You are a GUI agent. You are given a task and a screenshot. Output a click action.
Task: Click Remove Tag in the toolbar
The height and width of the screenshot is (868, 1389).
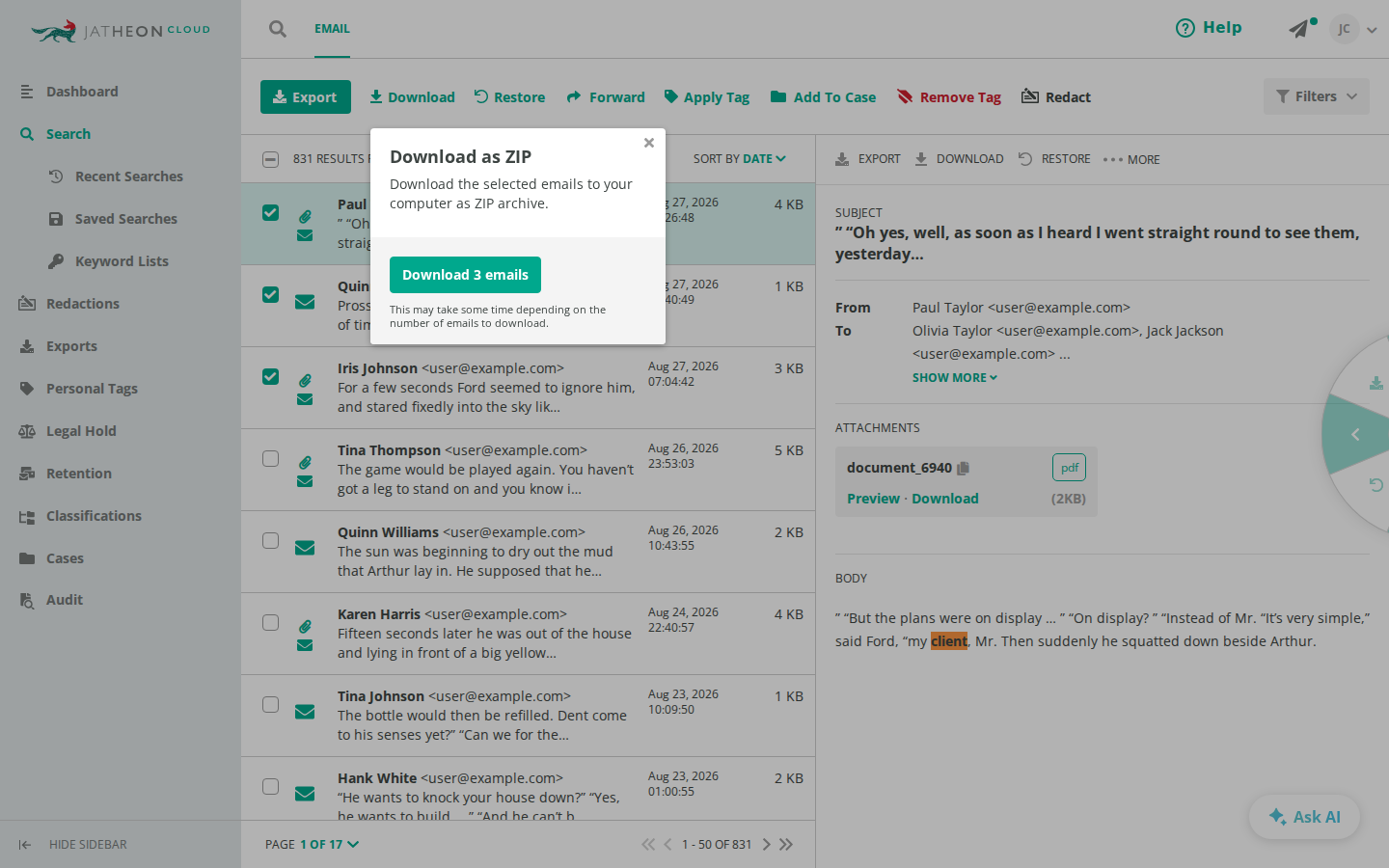click(949, 97)
